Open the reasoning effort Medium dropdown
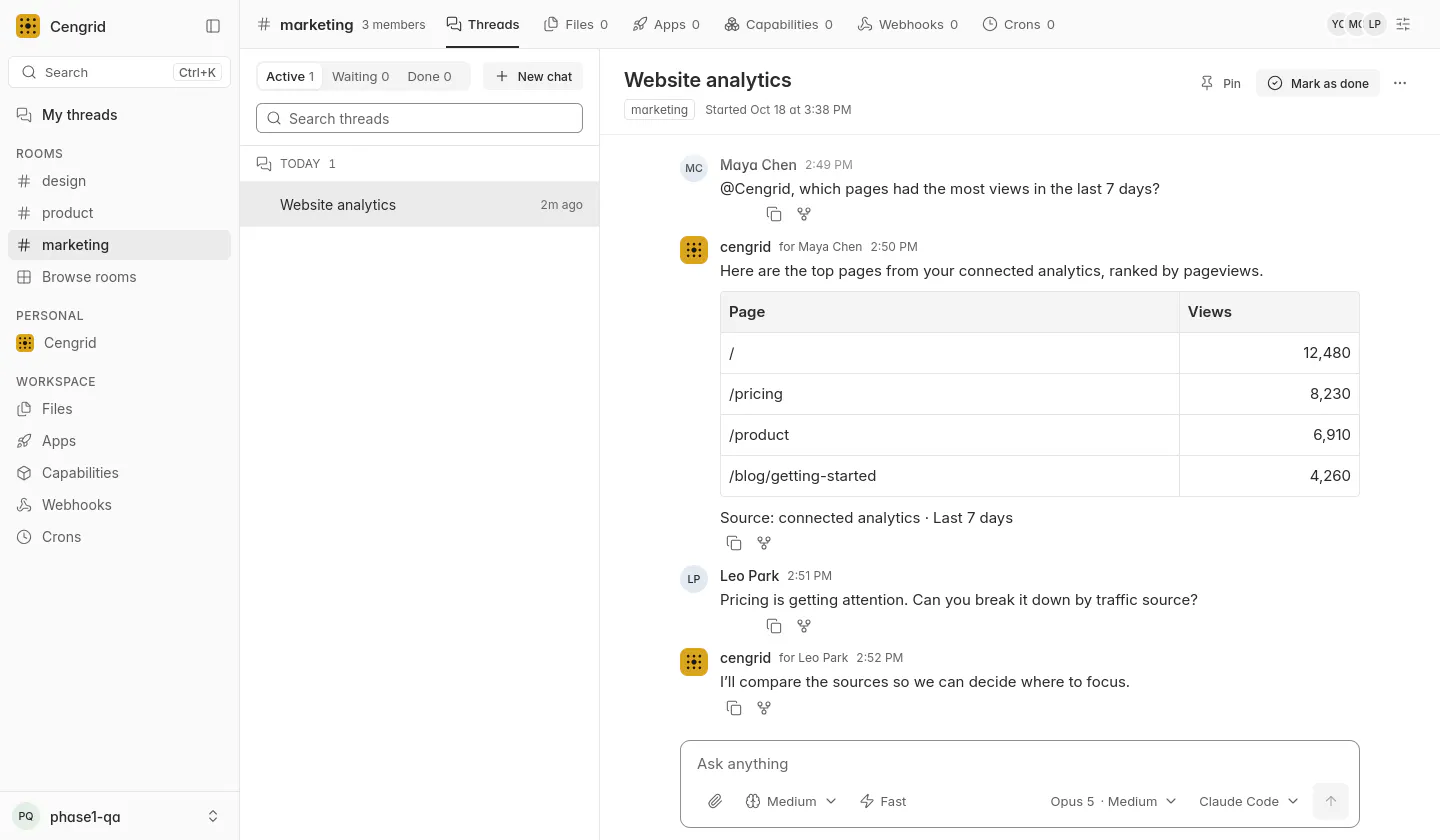Image resolution: width=1440 pixels, height=840 pixels. pyautogui.click(x=791, y=801)
